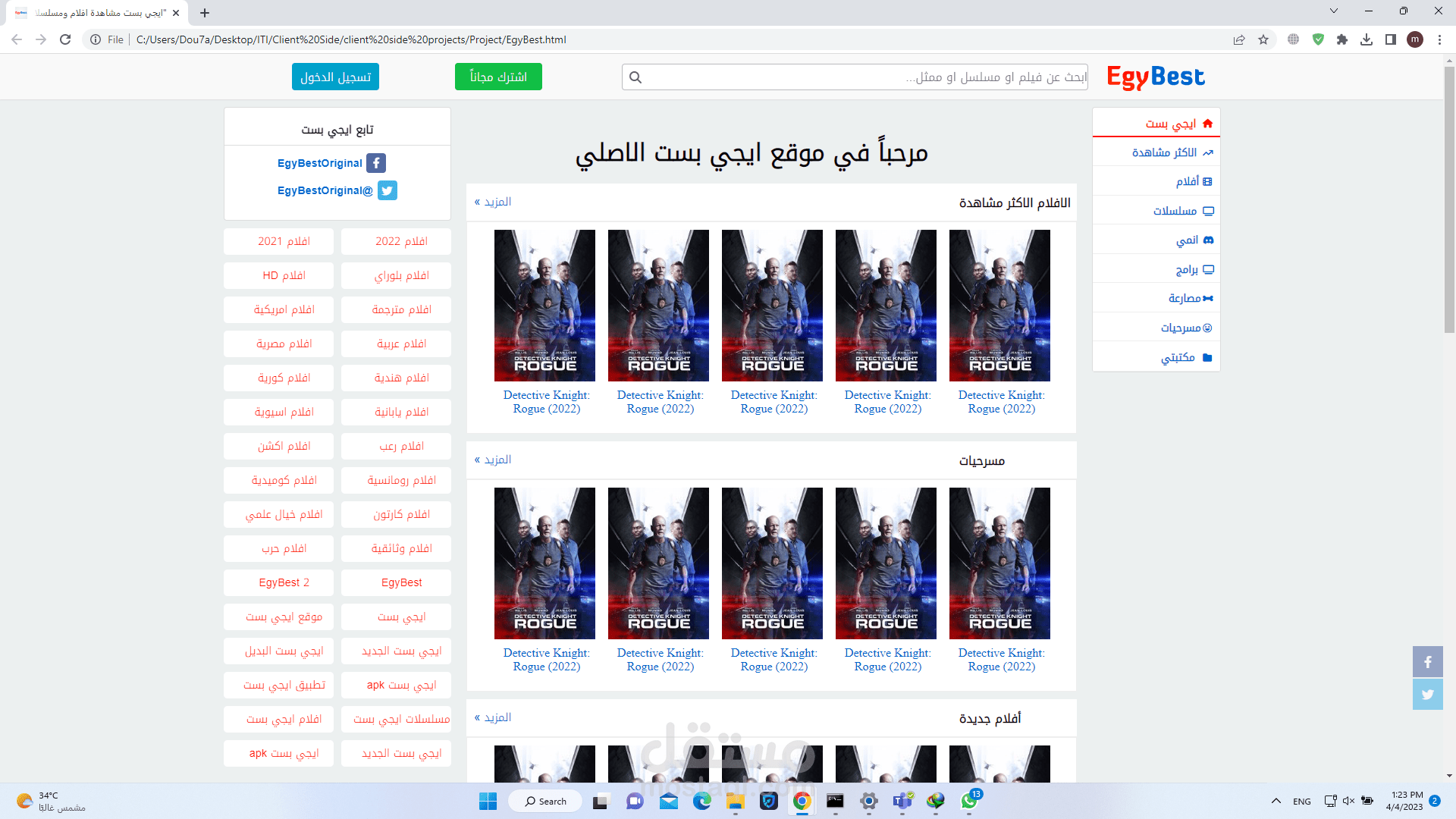Select ايجي بست home item in sidebar
Image resolution: width=1456 pixels, height=819 pixels.
(1156, 124)
